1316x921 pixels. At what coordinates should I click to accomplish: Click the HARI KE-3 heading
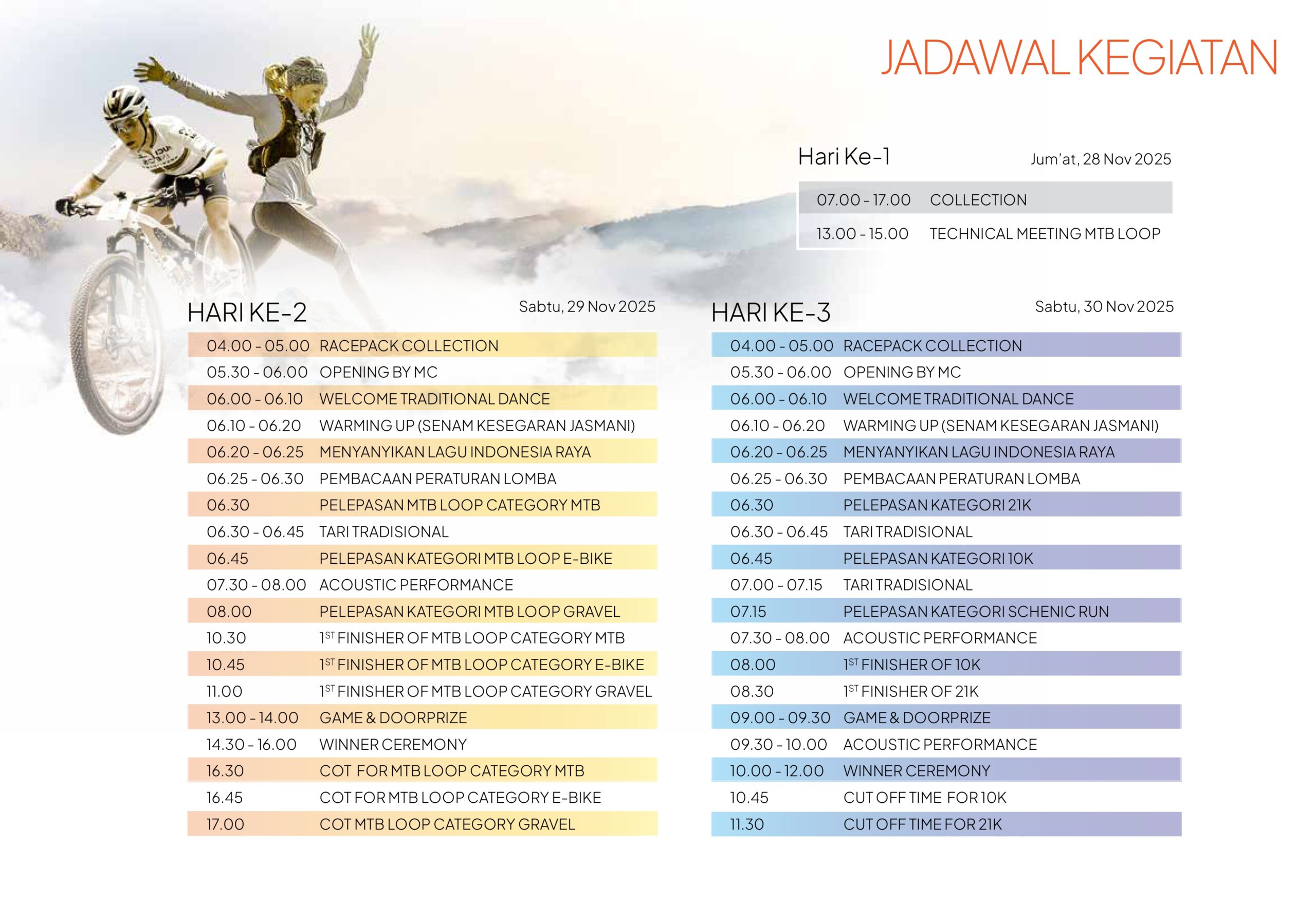[x=771, y=312]
